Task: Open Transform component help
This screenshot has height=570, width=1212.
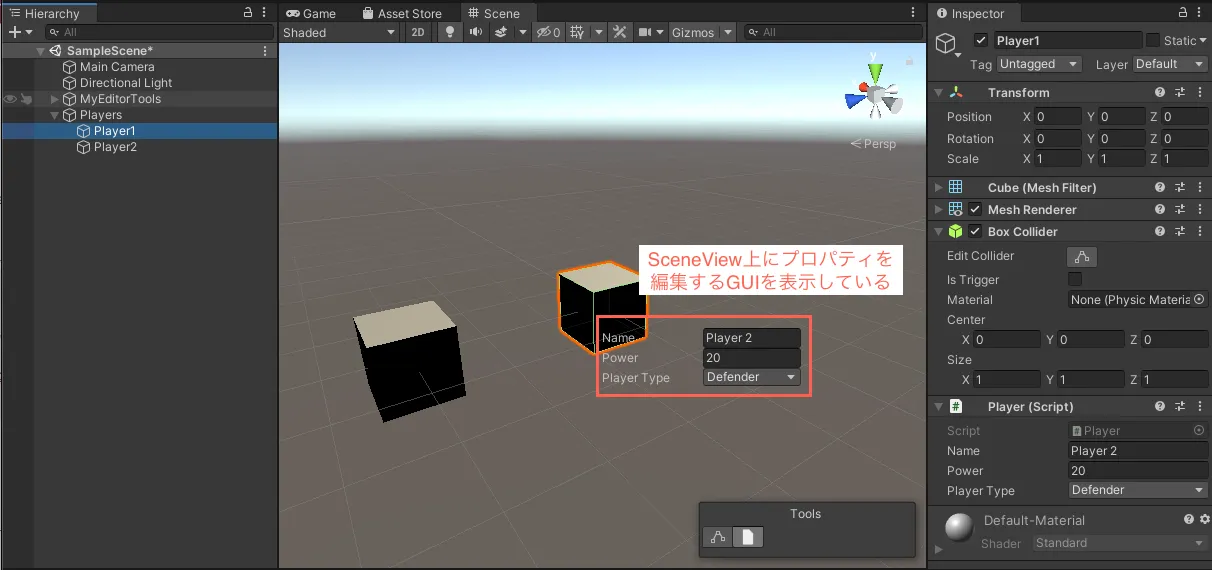Action: [1160, 92]
